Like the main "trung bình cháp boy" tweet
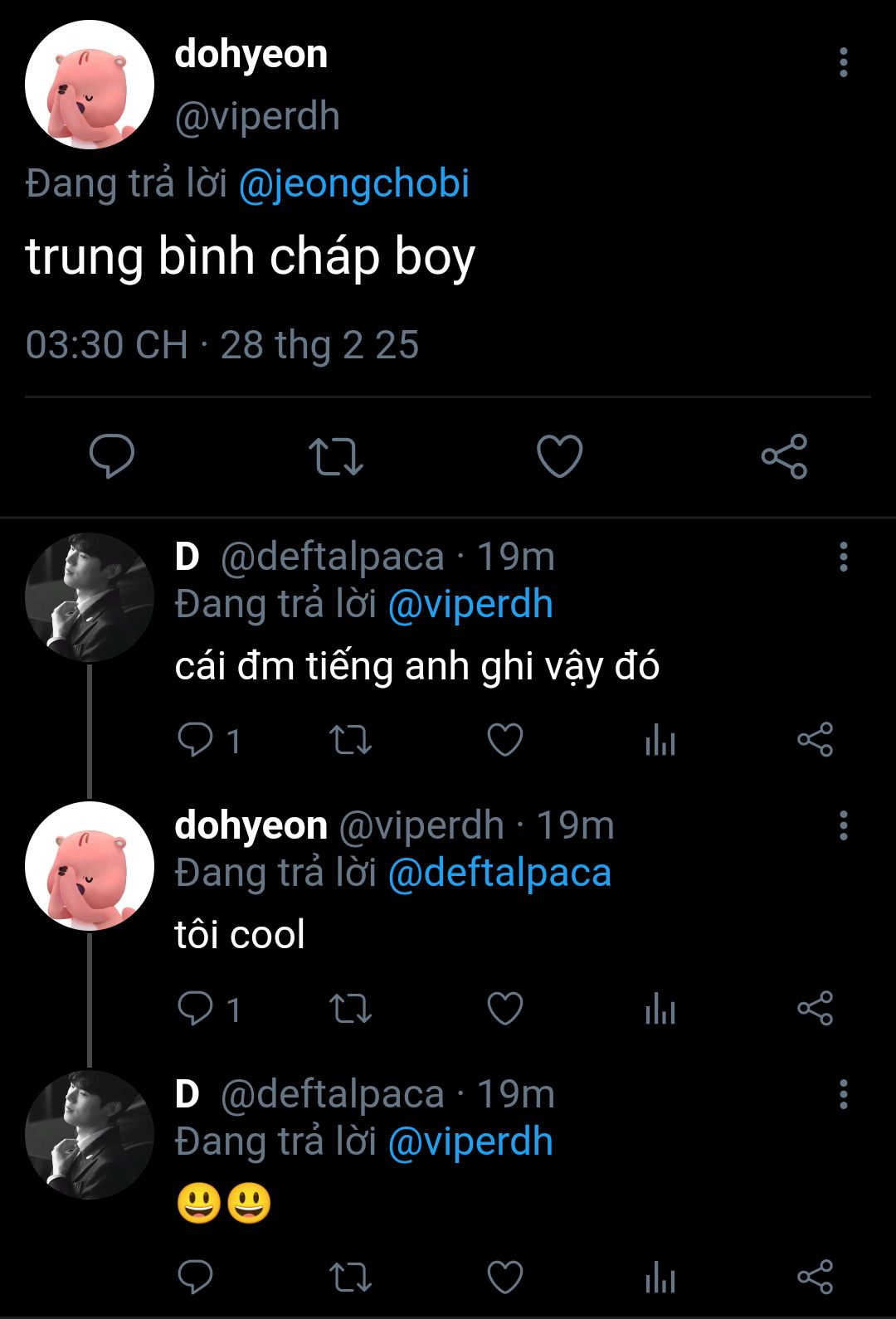Viewport: 896px width, 1319px height. [x=559, y=455]
